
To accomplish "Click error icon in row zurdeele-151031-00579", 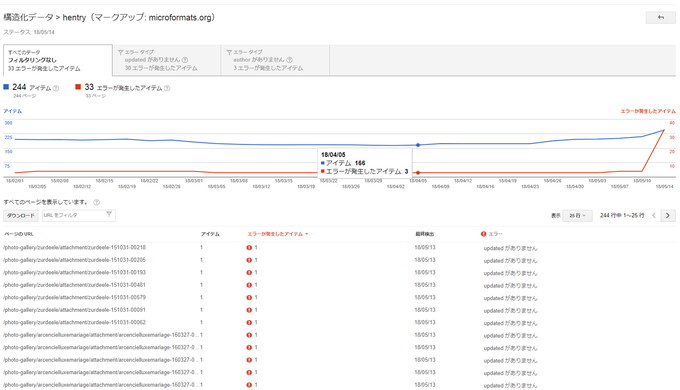I will coord(249,298).
